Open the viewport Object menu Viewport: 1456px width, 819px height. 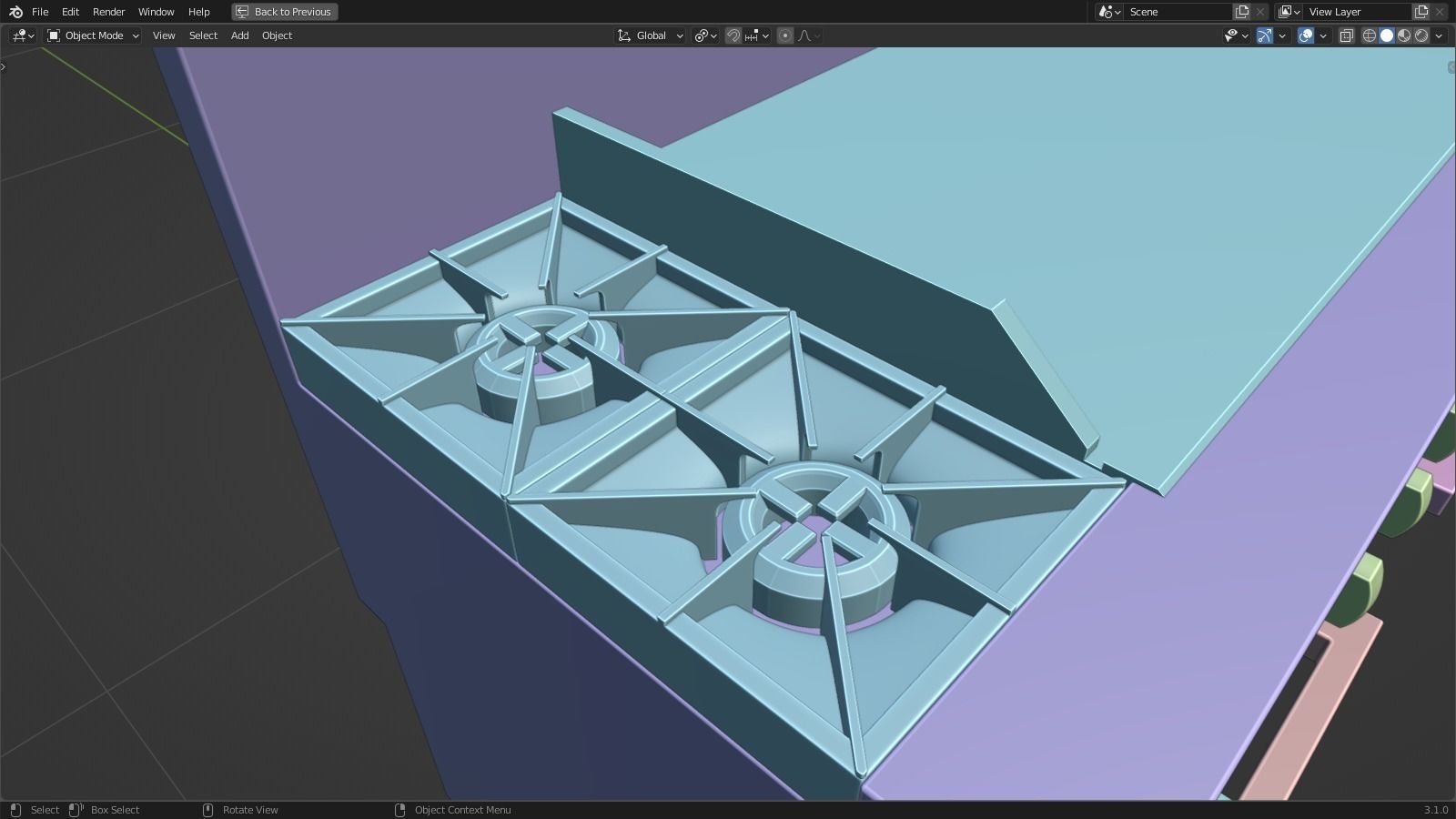[277, 35]
